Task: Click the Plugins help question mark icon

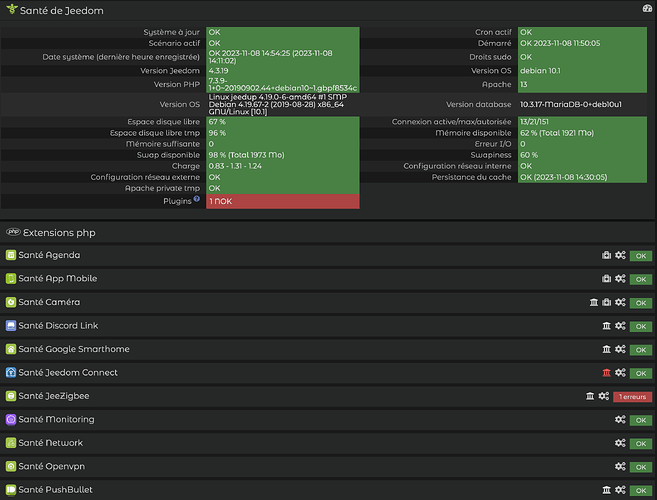Action: tap(197, 199)
